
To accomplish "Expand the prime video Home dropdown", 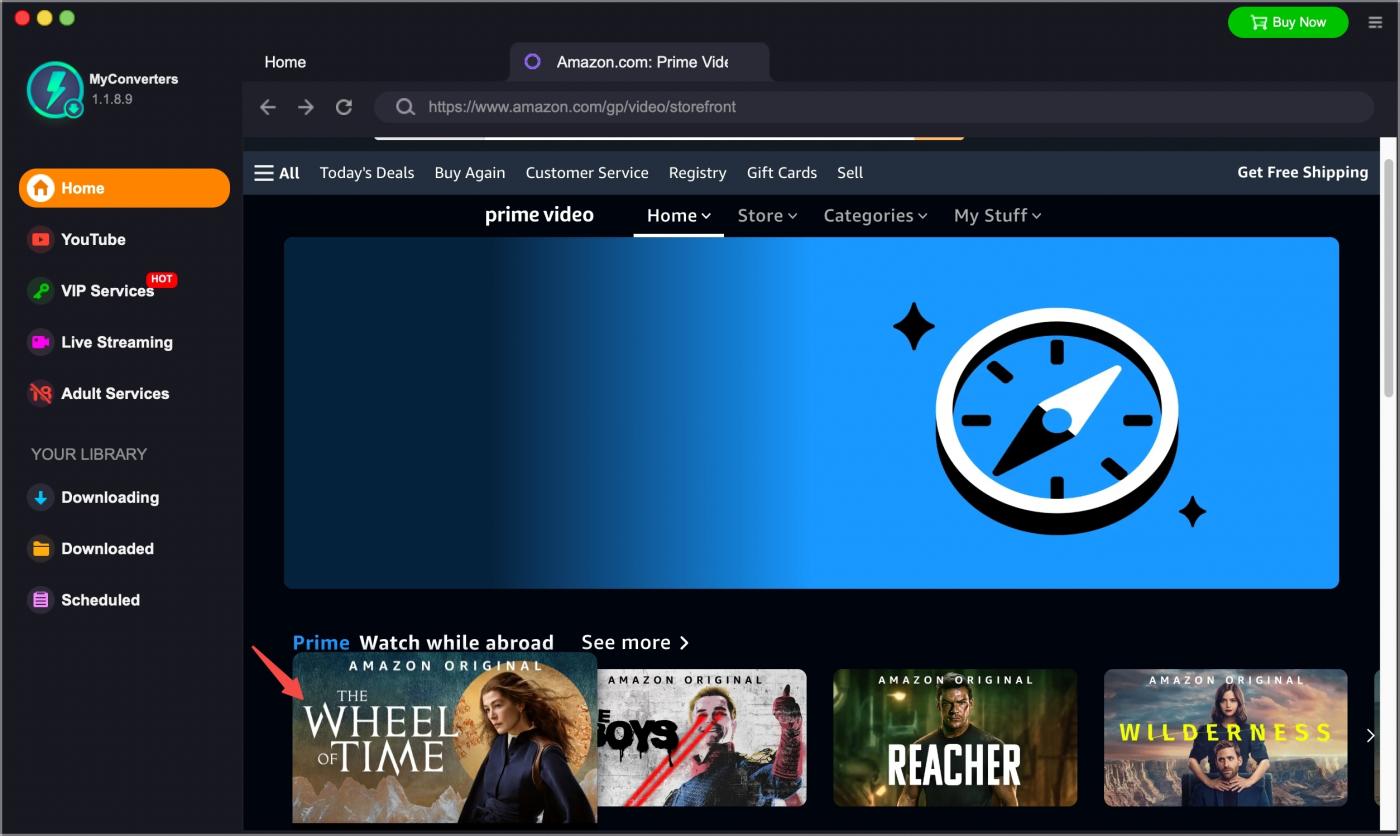I will [x=679, y=215].
